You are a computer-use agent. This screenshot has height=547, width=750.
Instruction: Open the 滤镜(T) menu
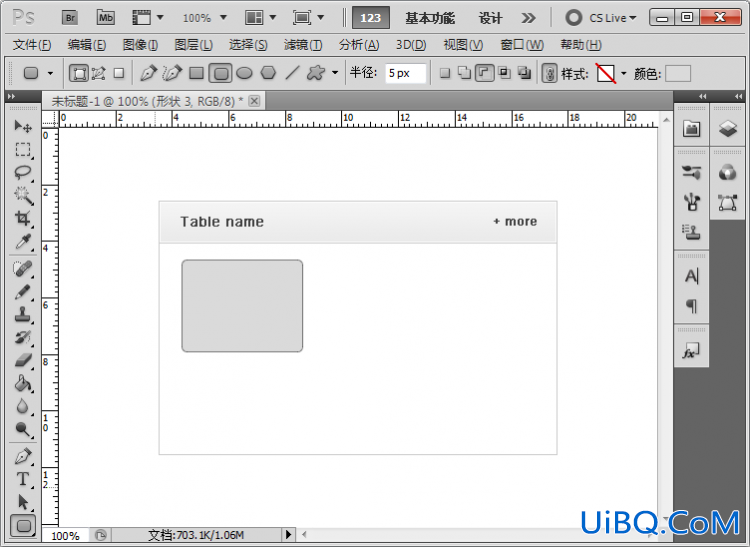click(303, 45)
